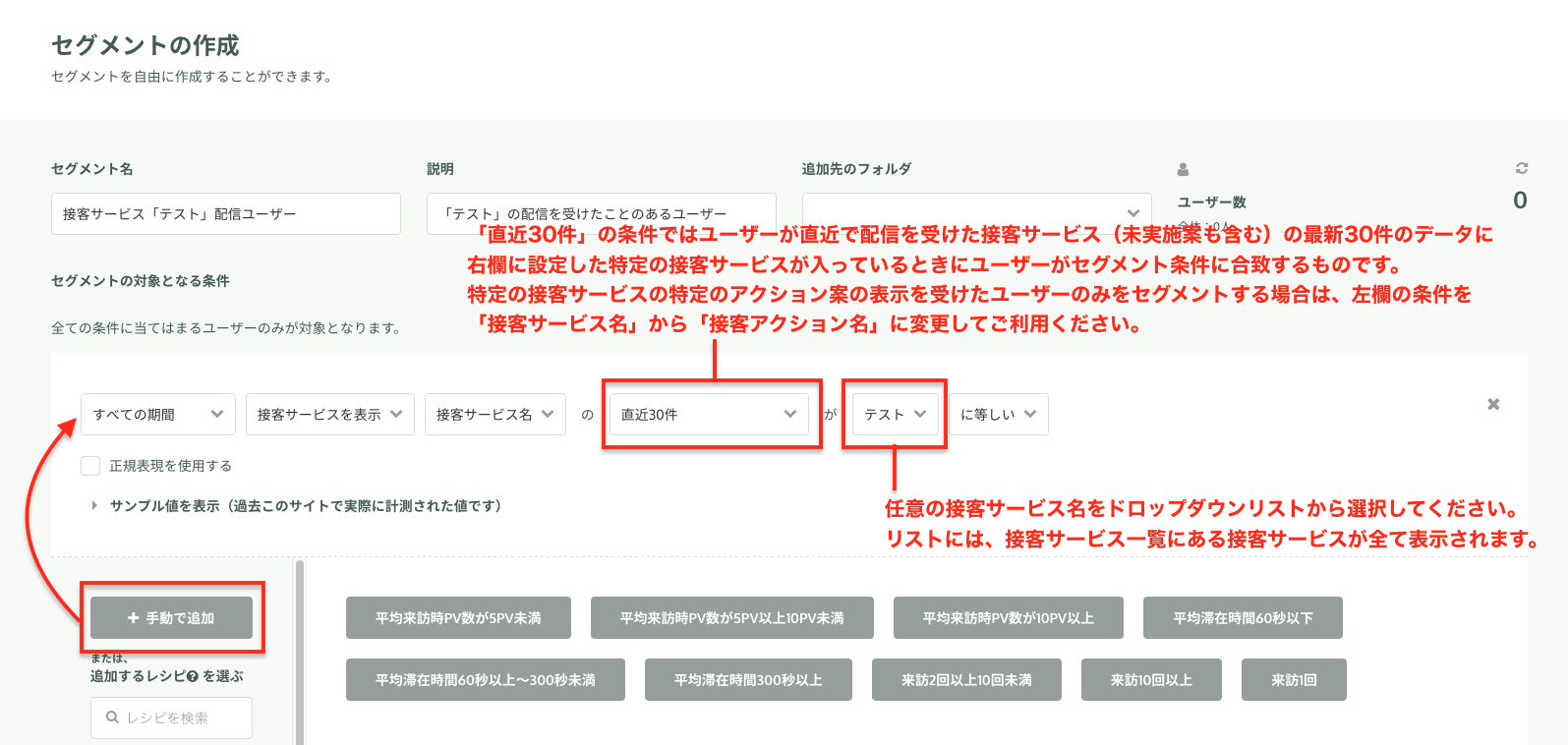The image size is (1568, 745).
Task: Expand サンプル値を表示 section
Action: 297,505
